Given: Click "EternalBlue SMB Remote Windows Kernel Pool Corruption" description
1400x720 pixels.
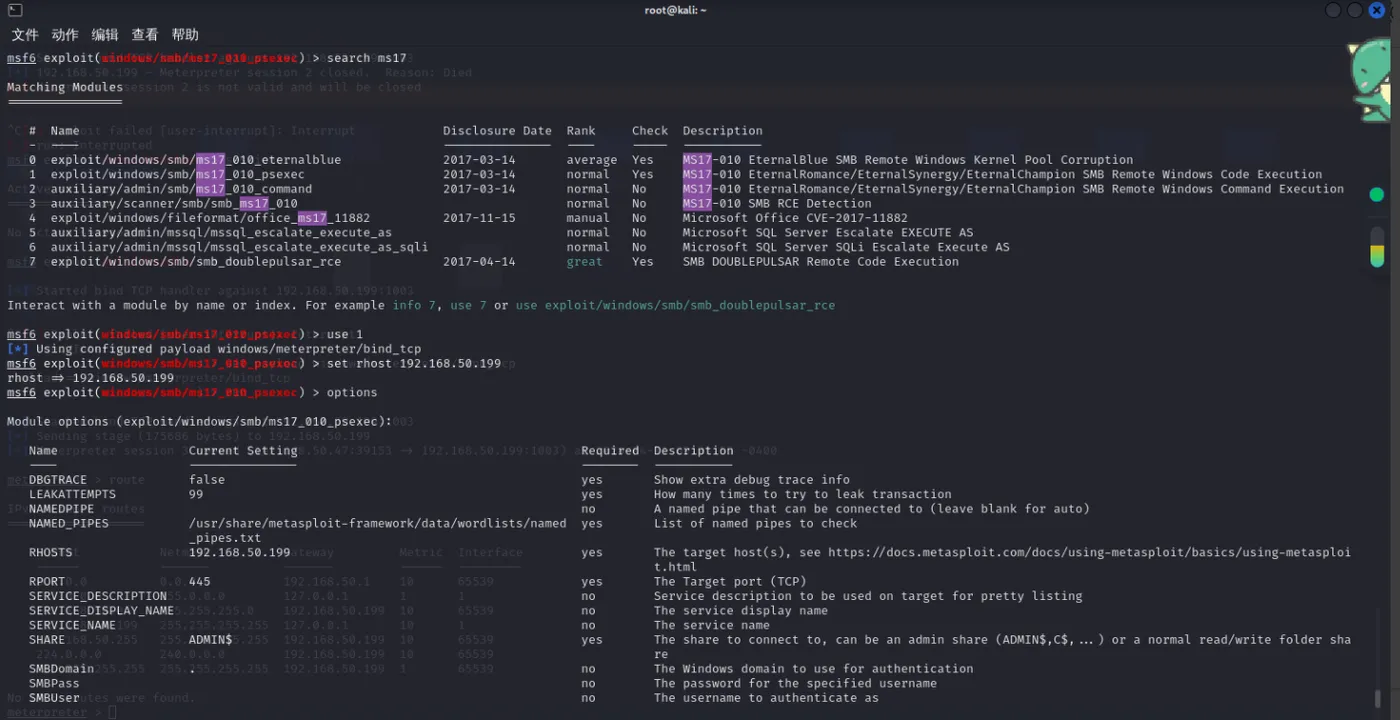Looking at the screenshot, I should [x=941, y=160].
